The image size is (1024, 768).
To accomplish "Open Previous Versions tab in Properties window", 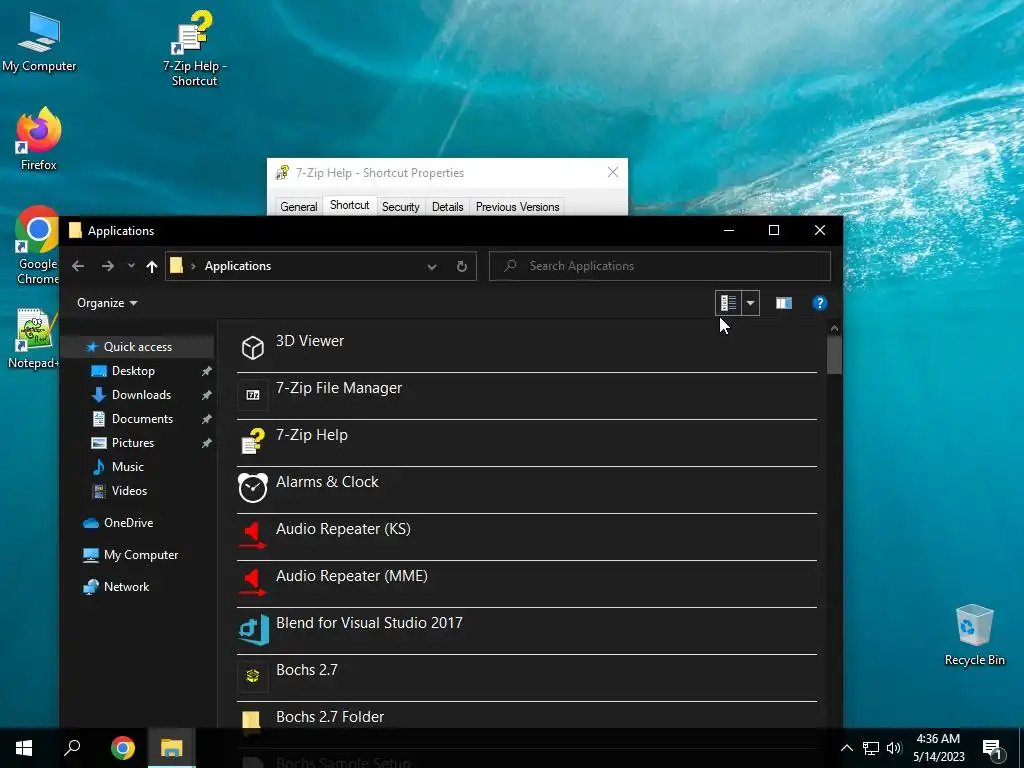I will pyautogui.click(x=517, y=207).
